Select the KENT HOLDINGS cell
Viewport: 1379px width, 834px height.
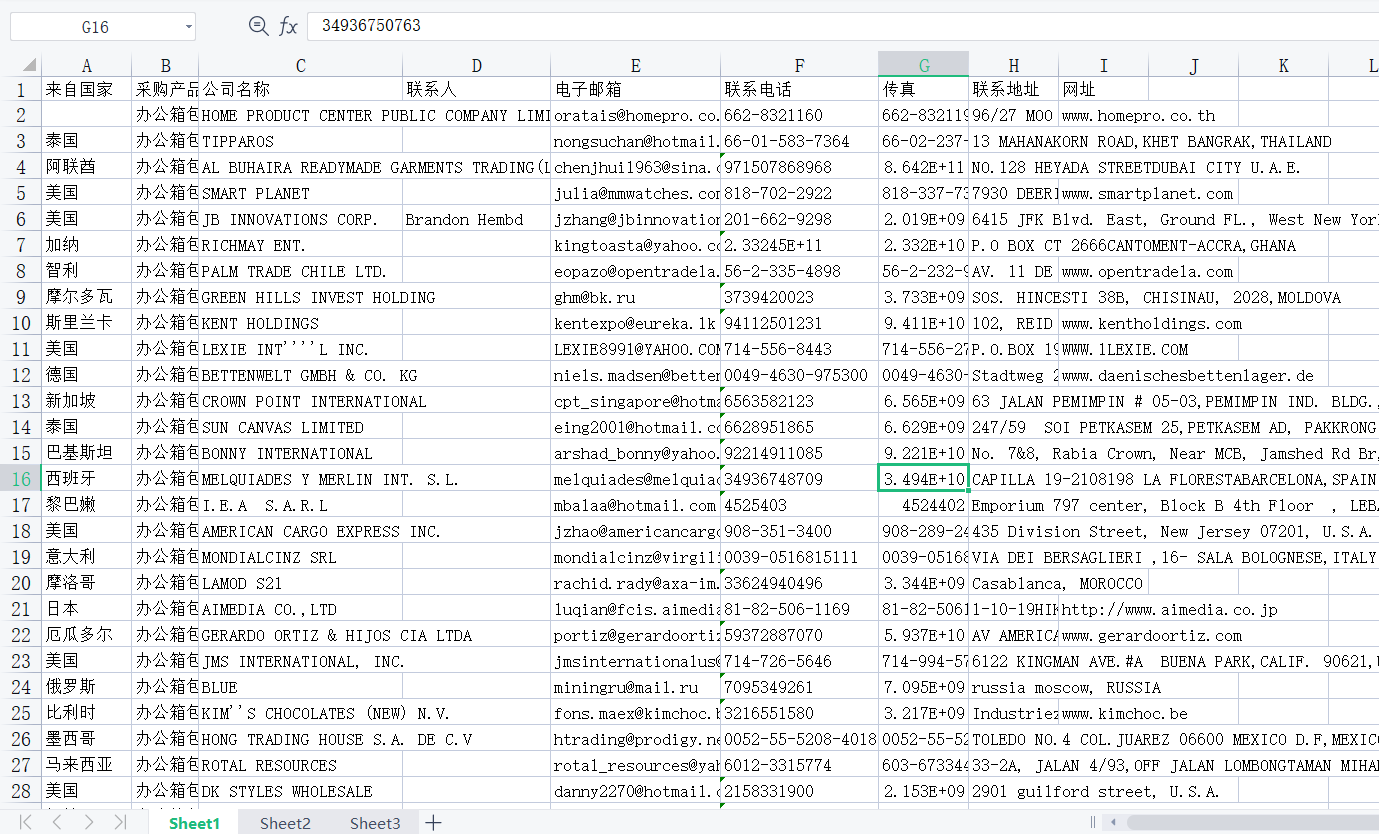click(x=301, y=323)
